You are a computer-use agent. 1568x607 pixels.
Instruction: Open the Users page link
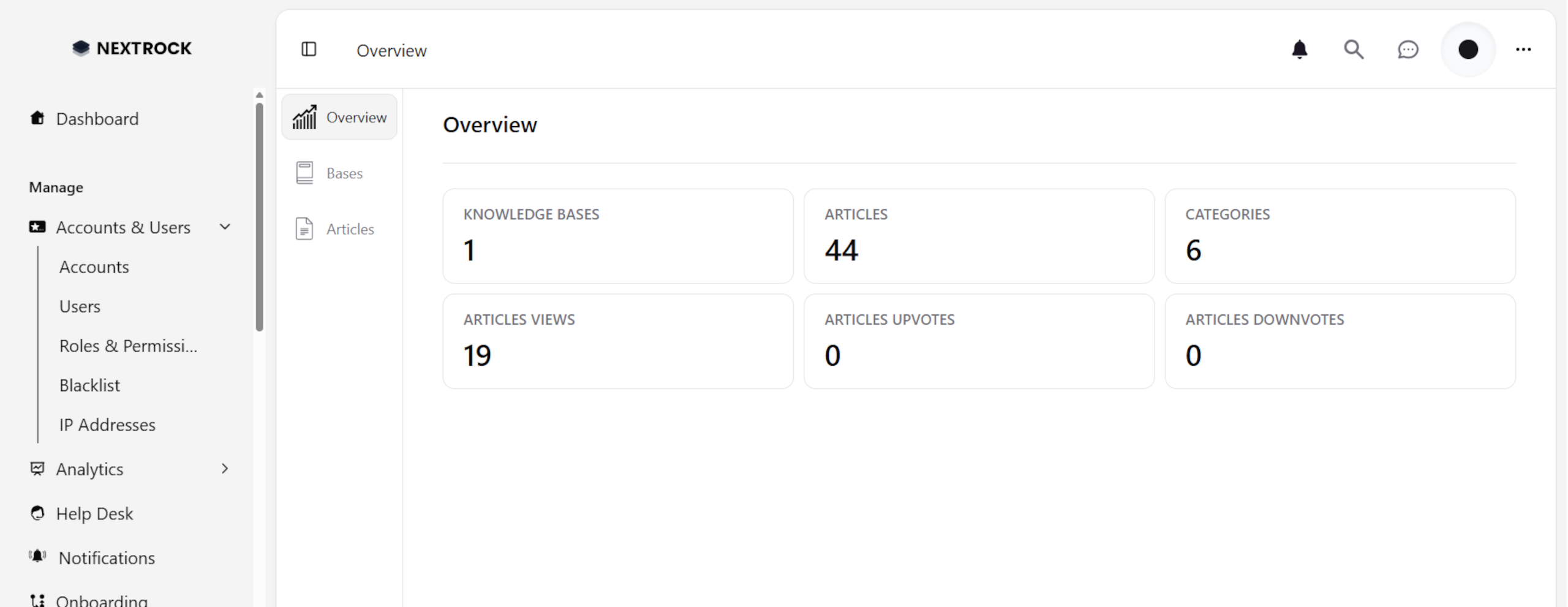point(80,306)
